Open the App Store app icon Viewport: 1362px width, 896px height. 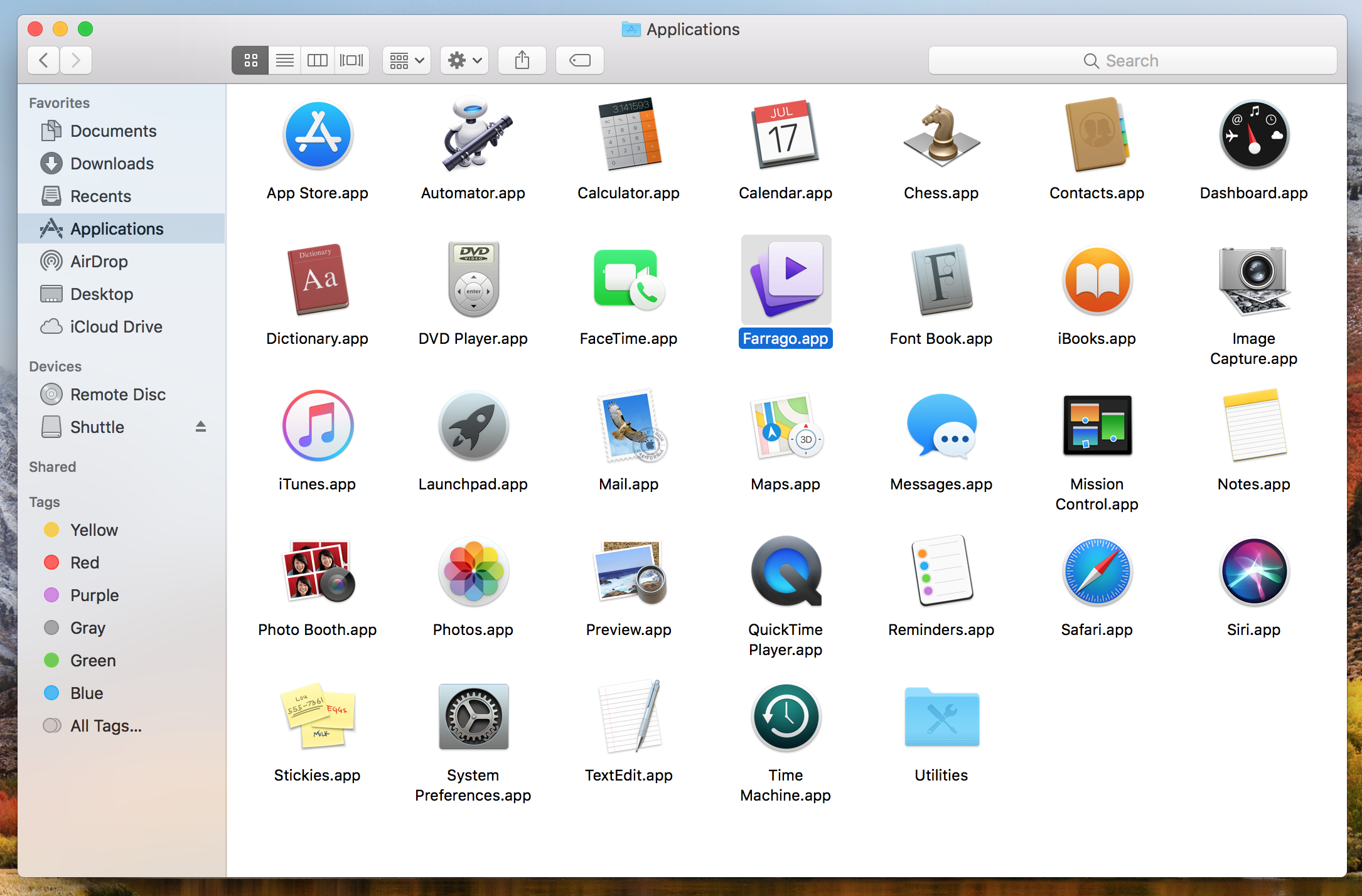coord(318,134)
